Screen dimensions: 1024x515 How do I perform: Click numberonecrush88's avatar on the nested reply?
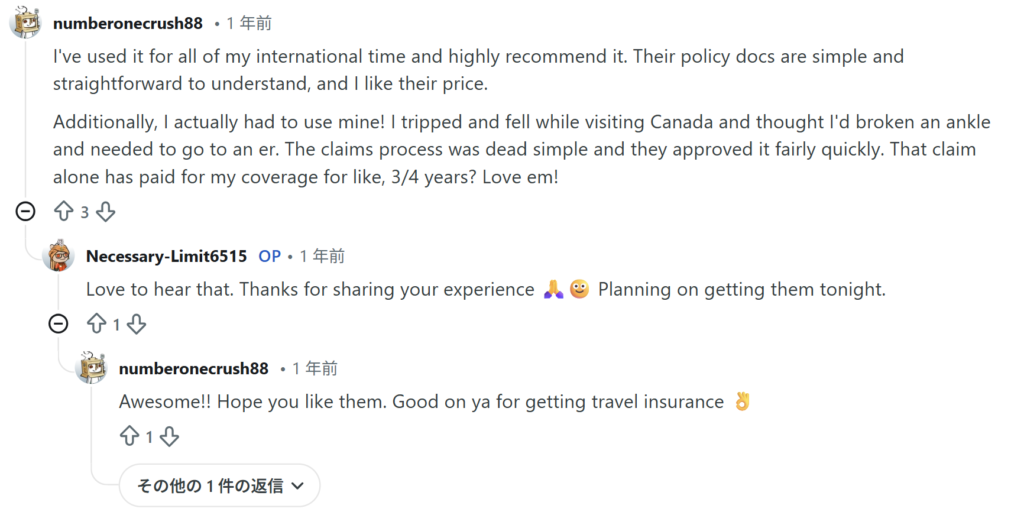pos(92,368)
